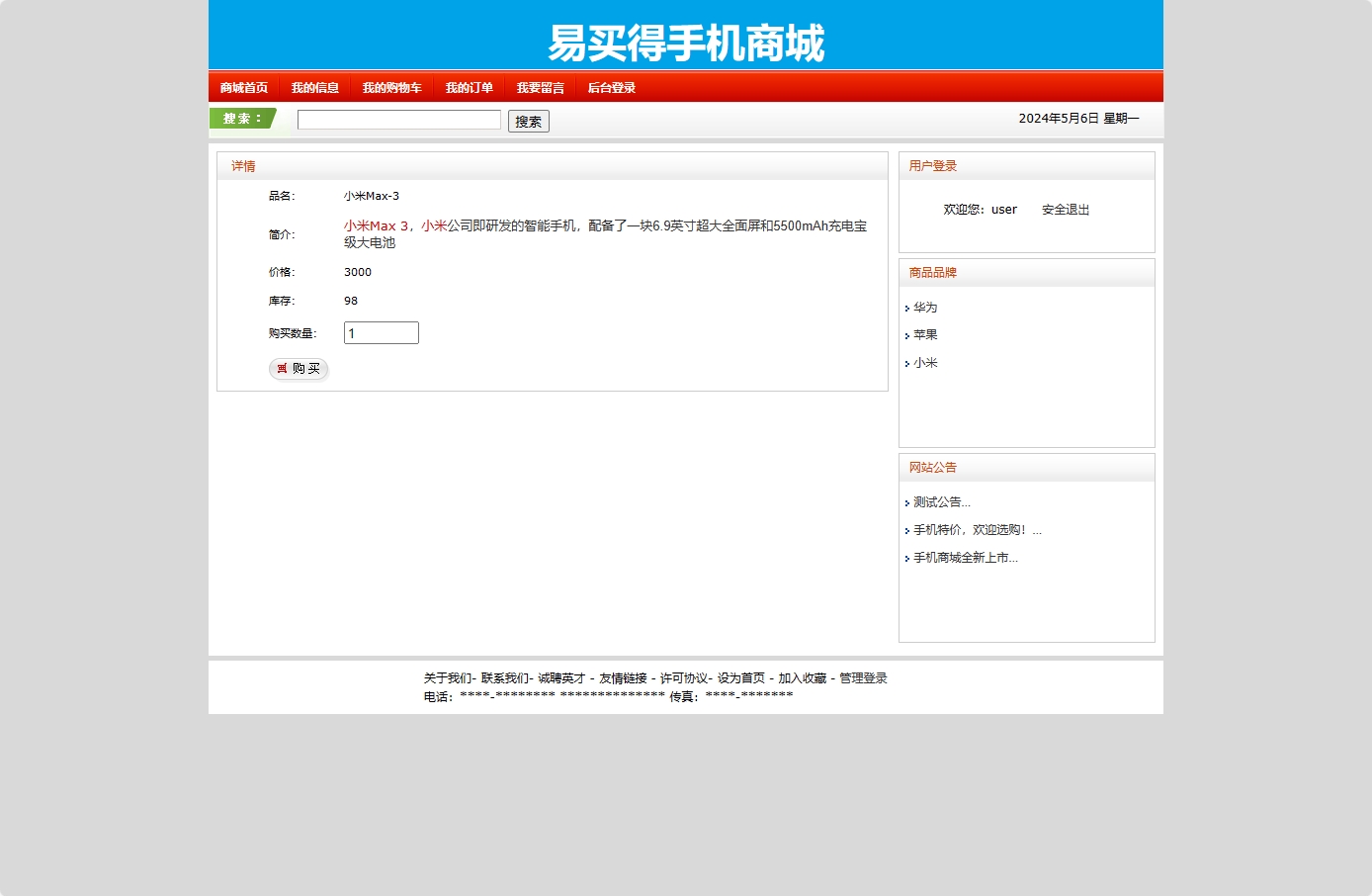Click the shopping cart icon on 购买 button
1372x896 pixels.
point(283,369)
